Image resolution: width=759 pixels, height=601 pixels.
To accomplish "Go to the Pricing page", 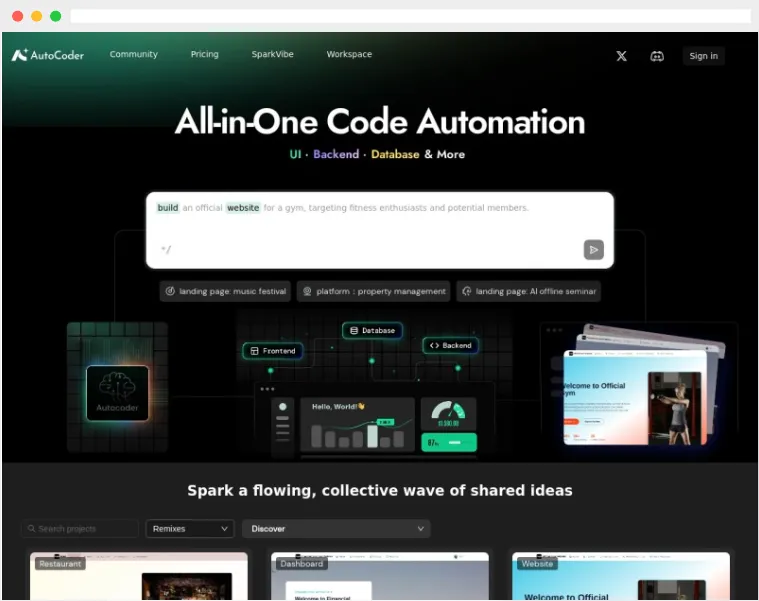I will pyautogui.click(x=204, y=54).
